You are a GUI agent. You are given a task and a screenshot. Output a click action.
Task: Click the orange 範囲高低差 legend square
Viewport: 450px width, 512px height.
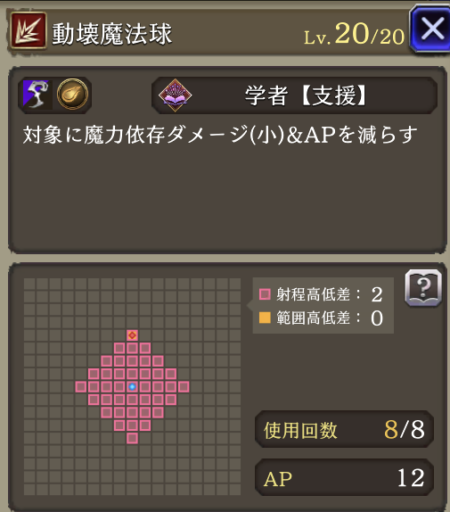pos(265,318)
